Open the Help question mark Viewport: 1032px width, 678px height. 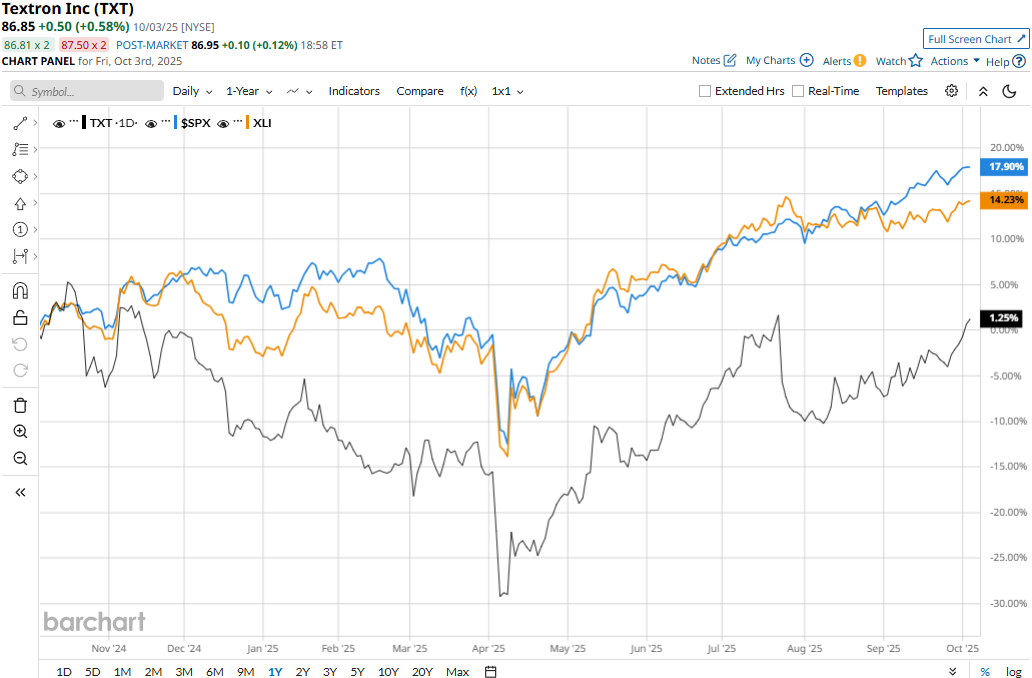(1019, 61)
